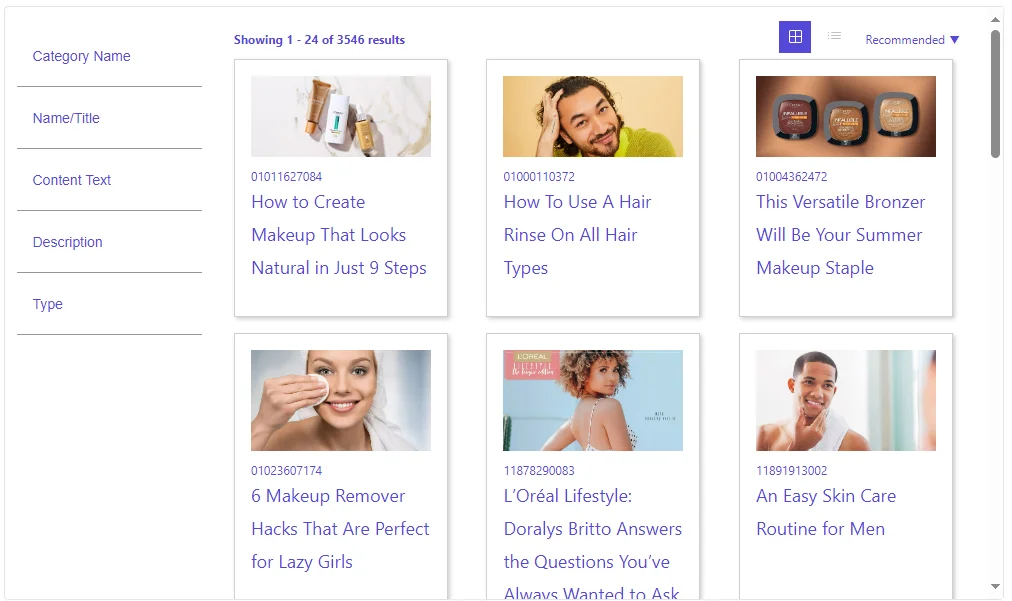Open the makeup remover woman thumbnail
The width and height of the screenshot is (1012, 601).
pyautogui.click(x=341, y=400)
